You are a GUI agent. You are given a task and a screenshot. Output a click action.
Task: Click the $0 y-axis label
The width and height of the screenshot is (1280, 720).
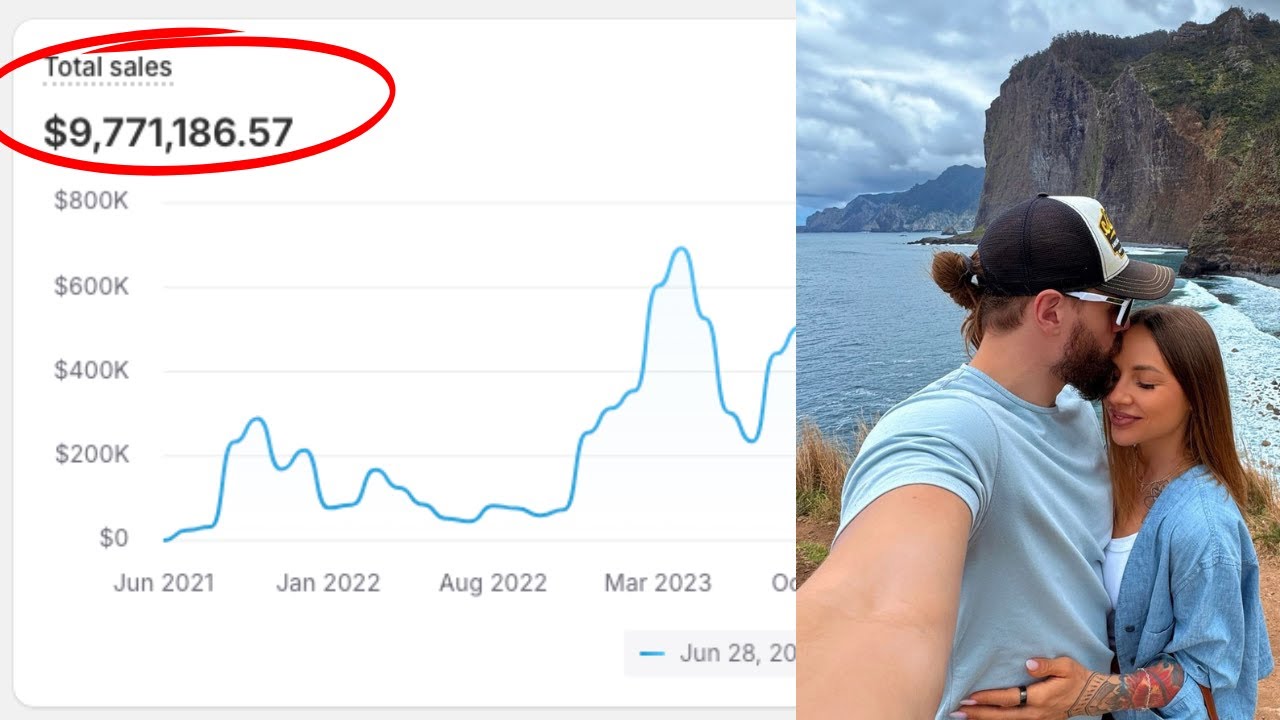(114, 539)
